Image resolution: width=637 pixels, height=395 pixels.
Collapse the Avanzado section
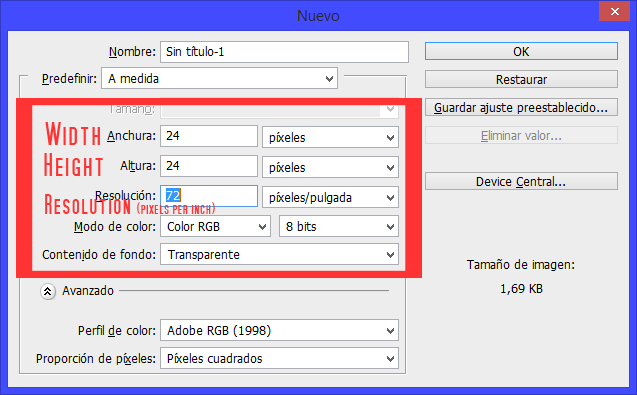coord(48,291)
